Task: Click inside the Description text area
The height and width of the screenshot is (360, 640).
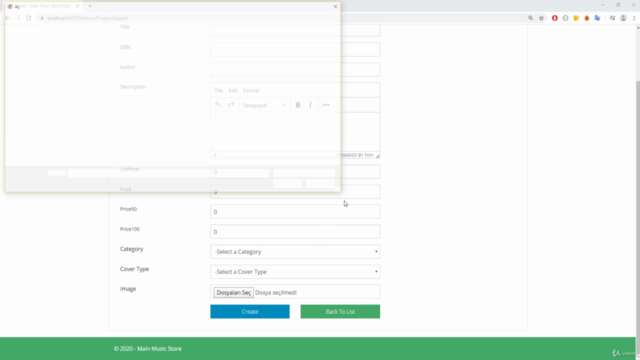Action: click(x=295, y=132)
